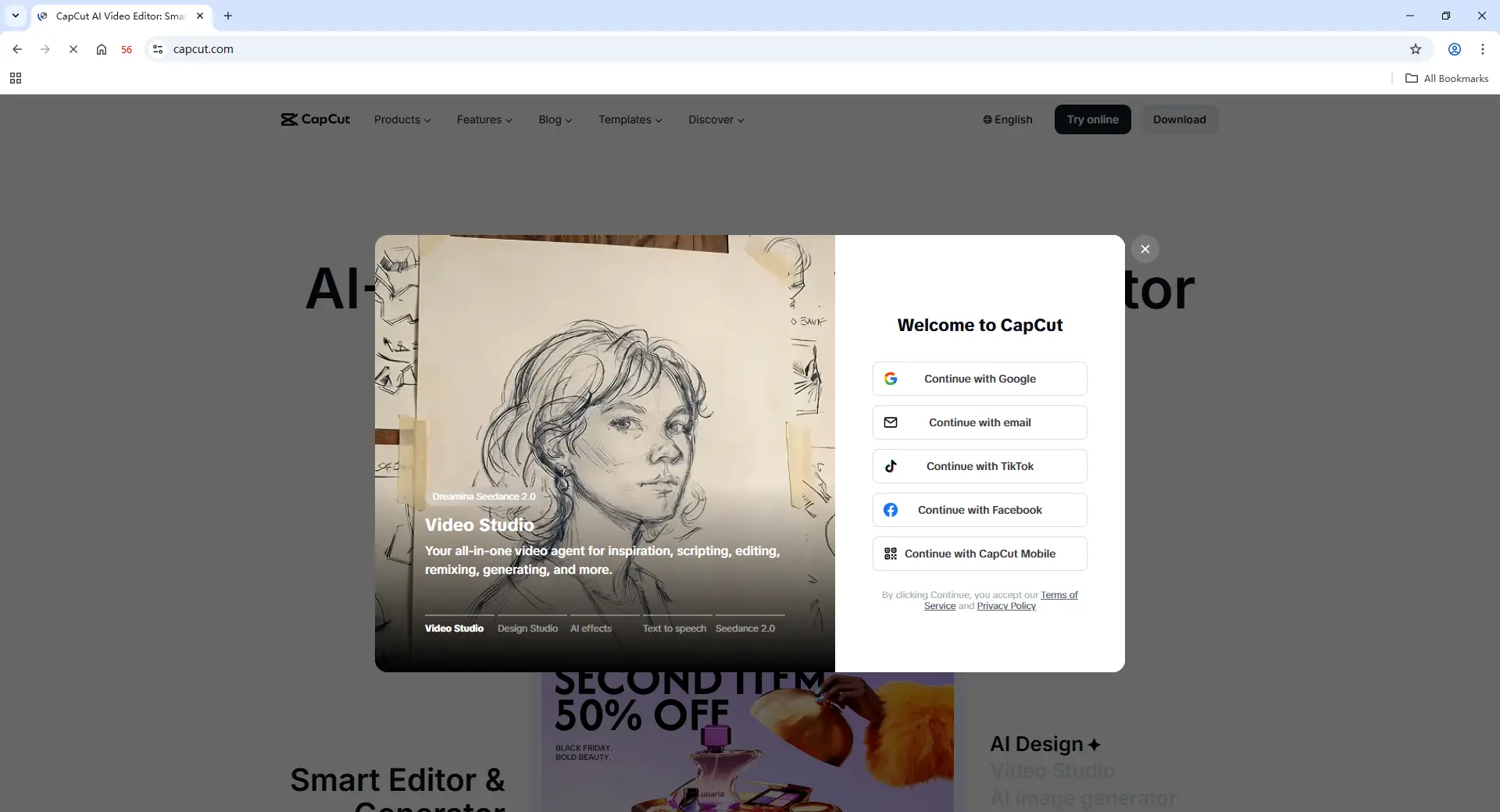This screenshot has width=1500, height=812.
Task: Open the browser profile menu
Action: point(1455,49)
